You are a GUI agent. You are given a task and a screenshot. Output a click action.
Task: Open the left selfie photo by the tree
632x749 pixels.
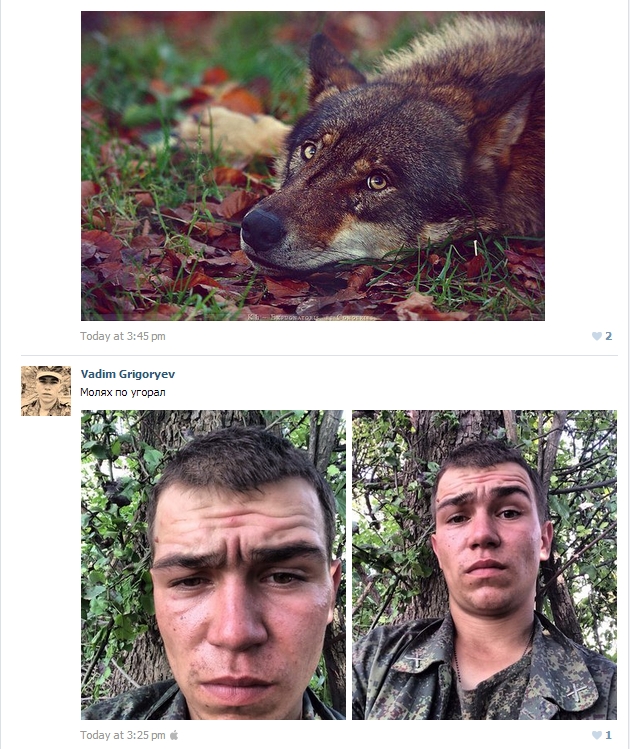(213, 564)
